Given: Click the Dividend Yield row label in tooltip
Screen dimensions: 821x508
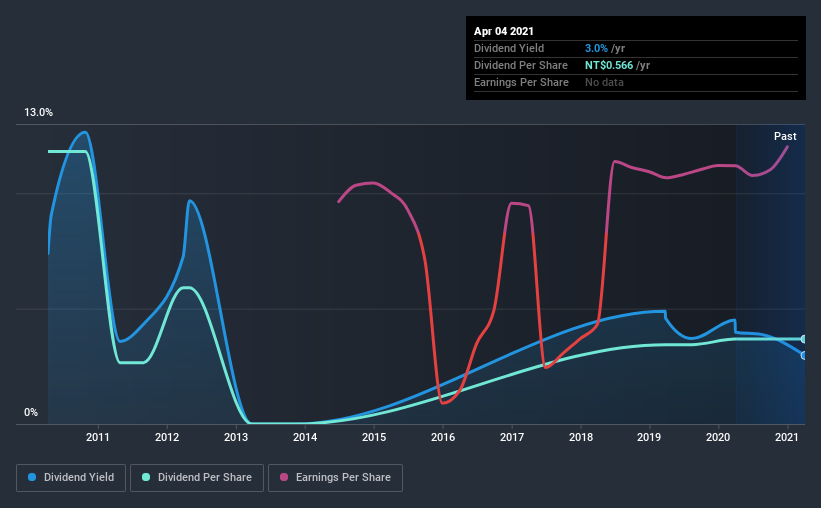Looking at the screenshot, I should 509,48.
